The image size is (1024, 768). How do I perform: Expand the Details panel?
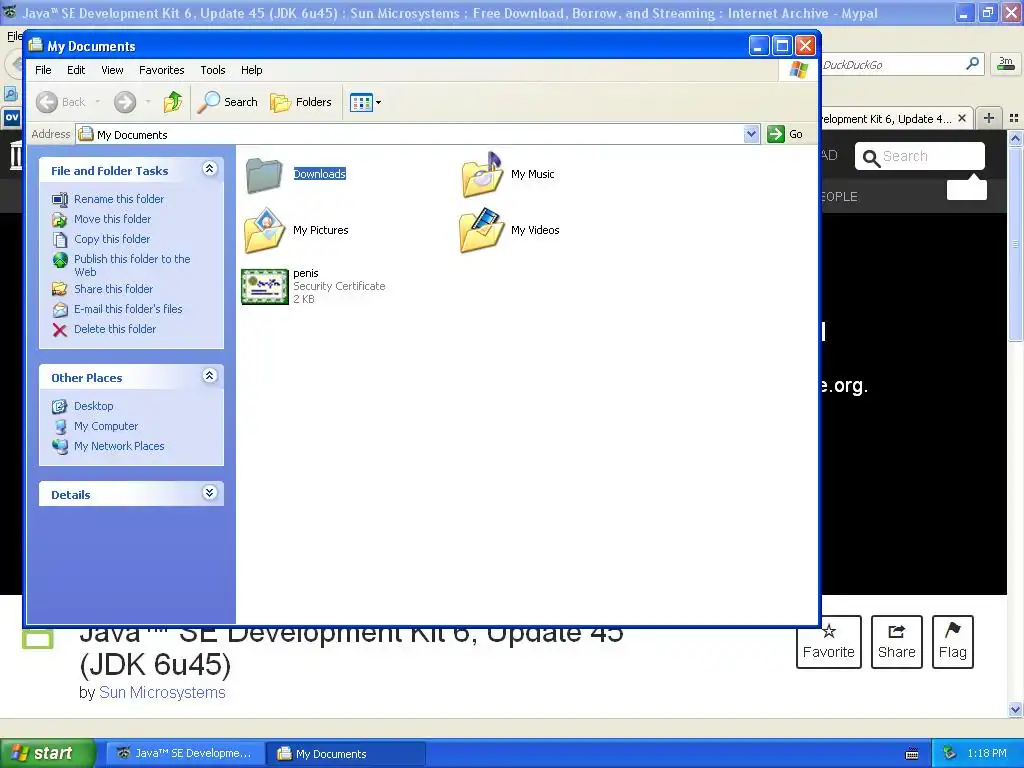209,493
